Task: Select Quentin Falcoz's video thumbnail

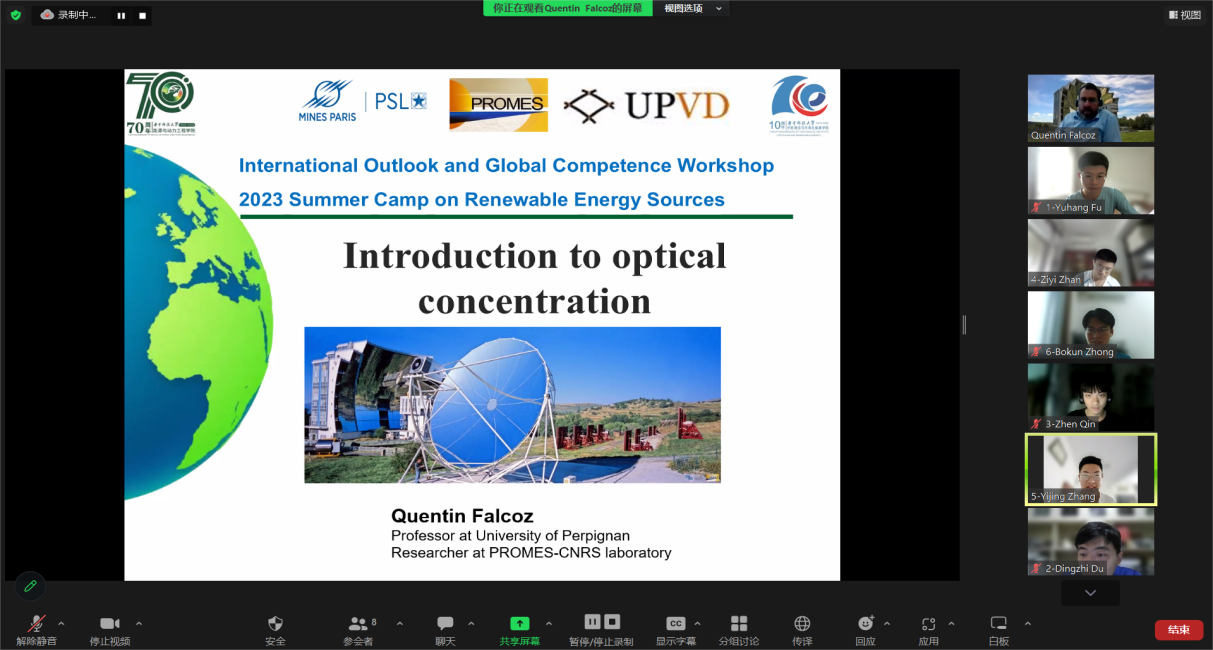Action: pyautogui.click(x=1090, y=108)
